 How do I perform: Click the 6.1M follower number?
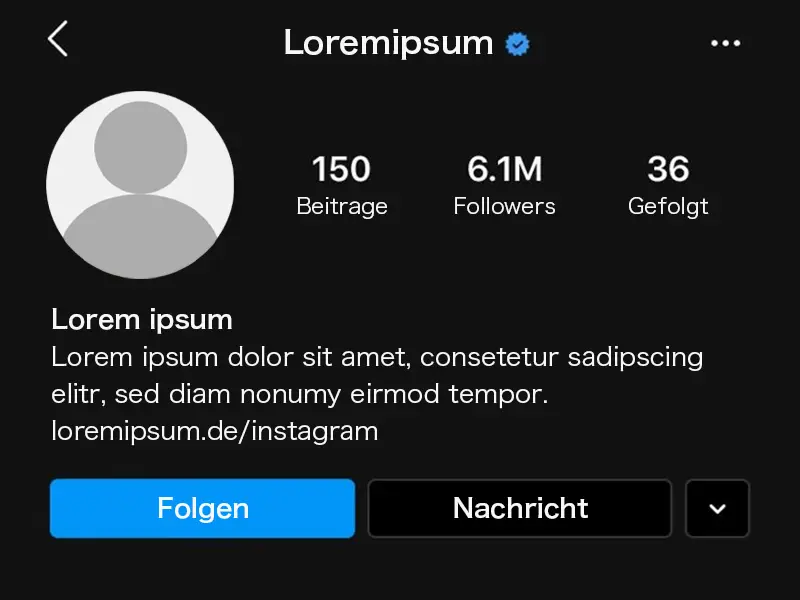pyautogui.click(x=504, y=169)
